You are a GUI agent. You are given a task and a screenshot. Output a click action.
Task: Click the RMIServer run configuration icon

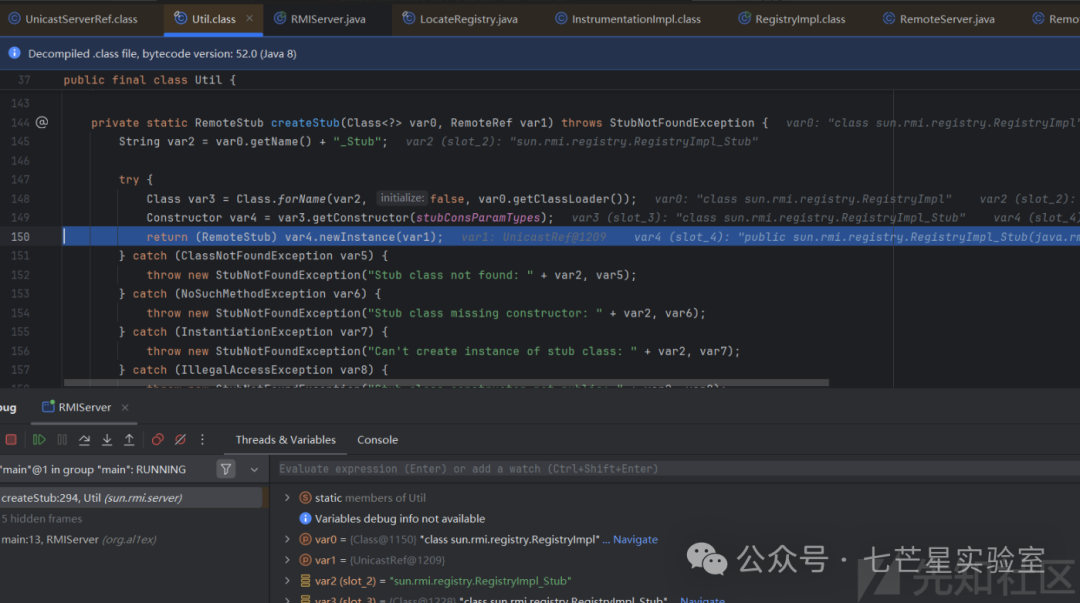pyautogui.click(x=48, y=407)
